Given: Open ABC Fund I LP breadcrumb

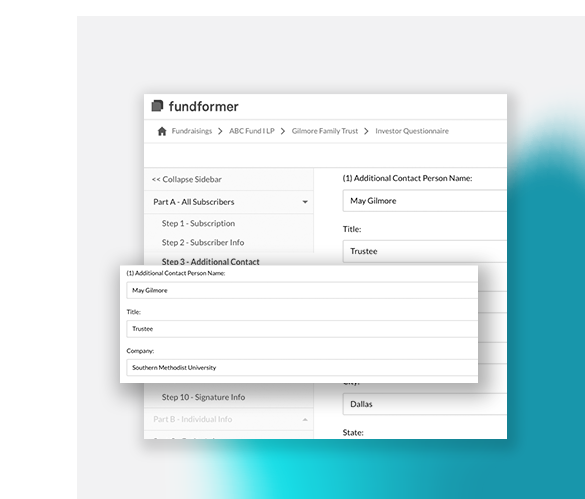Looking at the screenshot, I should [x=251, y=131].
